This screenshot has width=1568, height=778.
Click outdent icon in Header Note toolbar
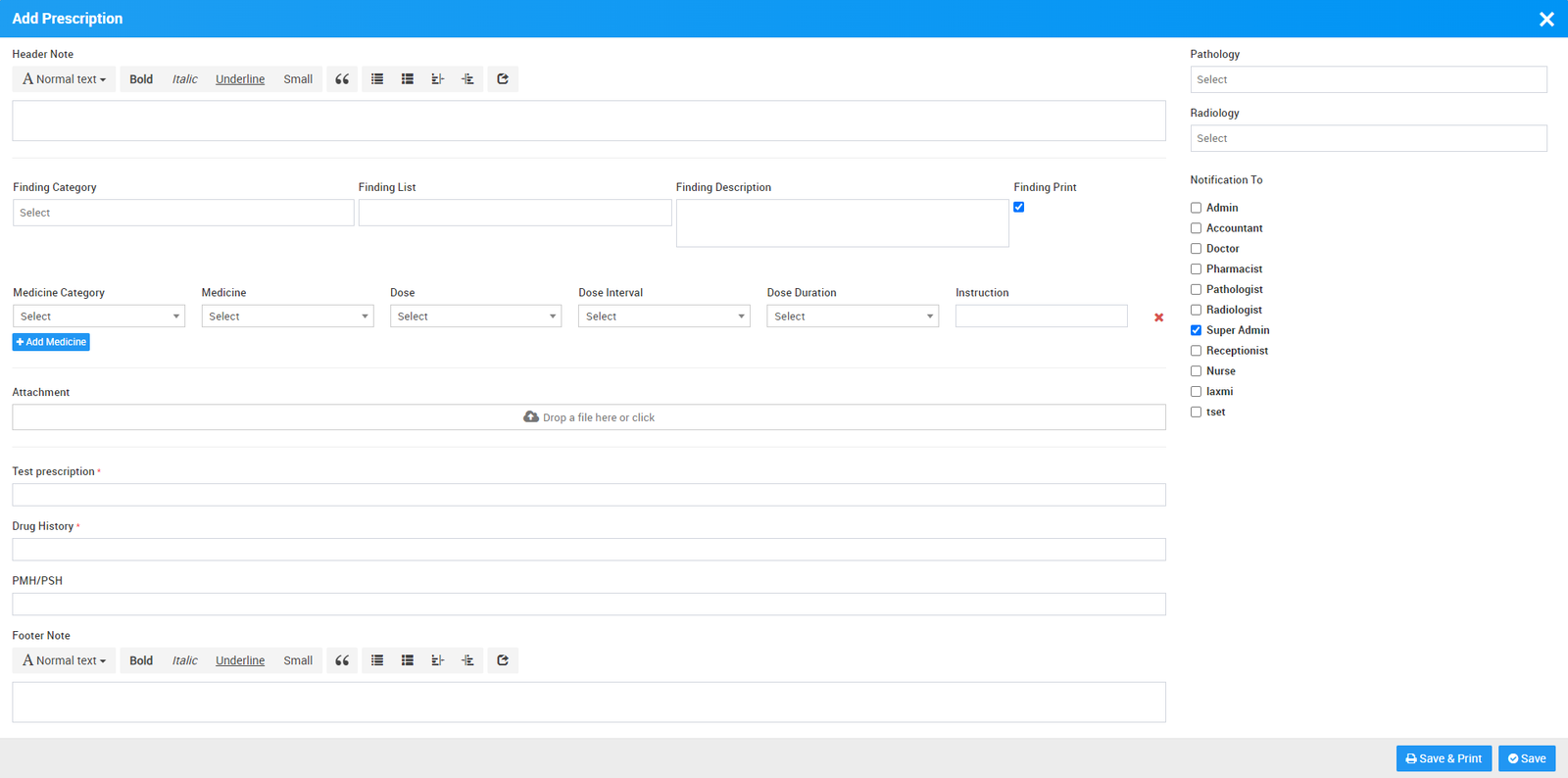pos(437,79)
